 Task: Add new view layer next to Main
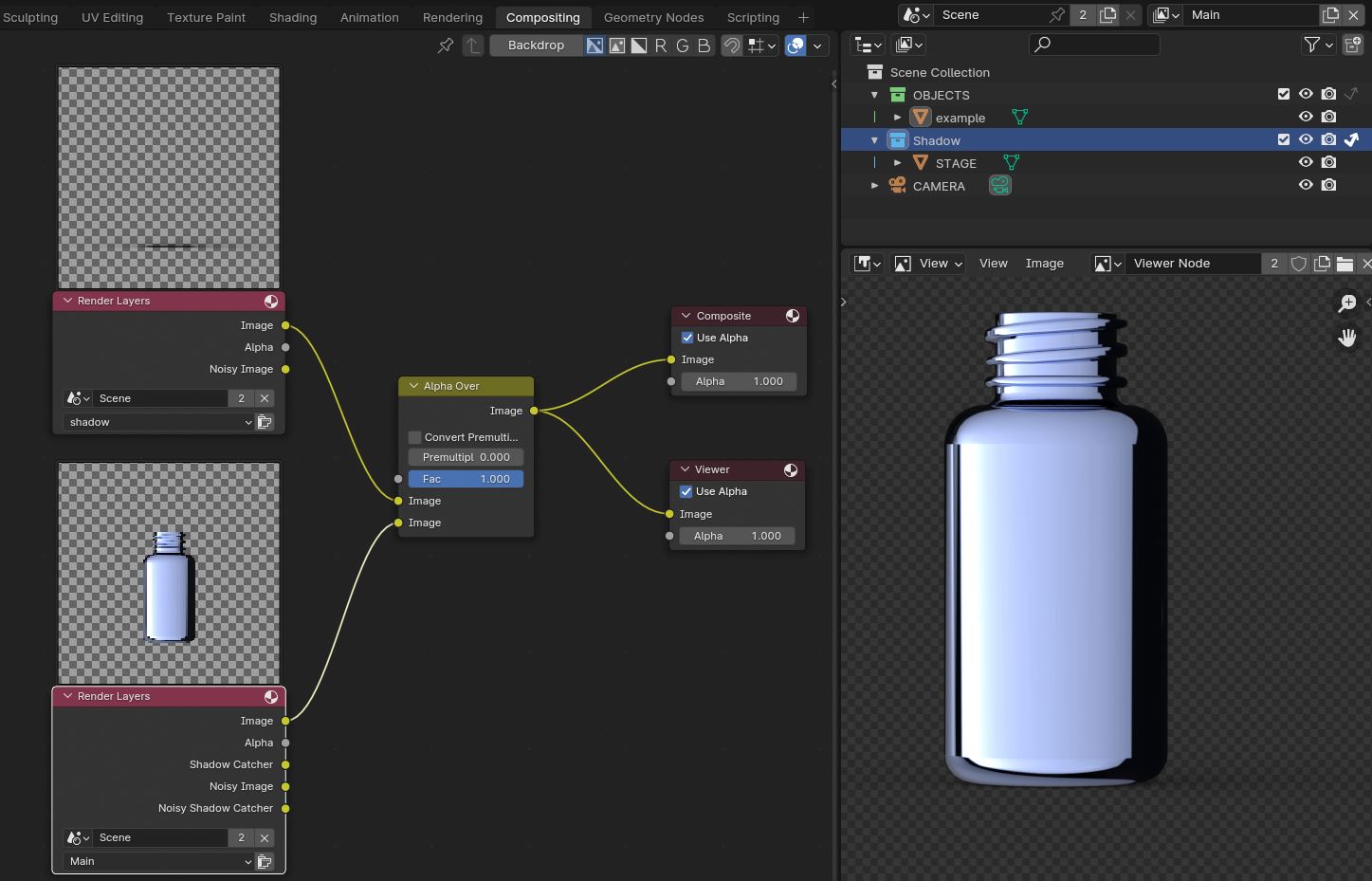point(1330,15)
